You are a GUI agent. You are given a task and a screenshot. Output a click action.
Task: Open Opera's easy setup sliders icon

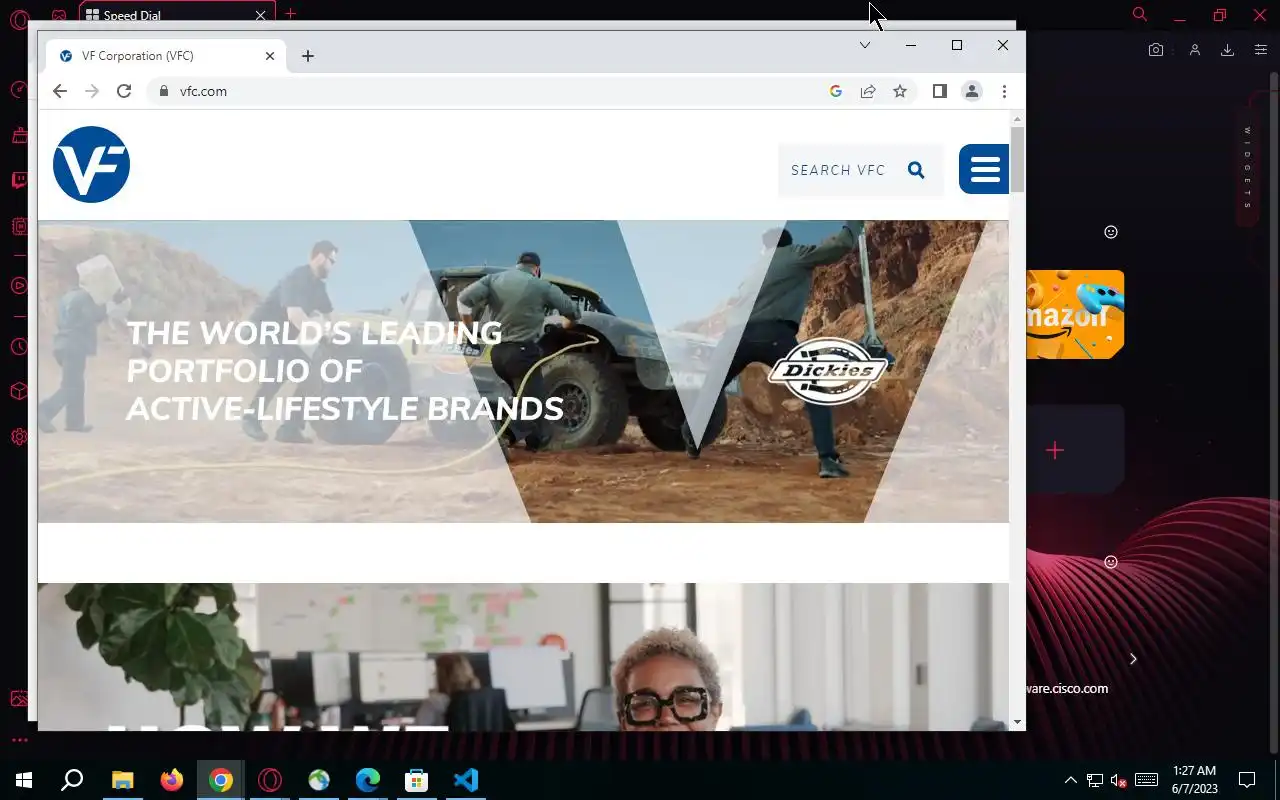click(1261, 50)
